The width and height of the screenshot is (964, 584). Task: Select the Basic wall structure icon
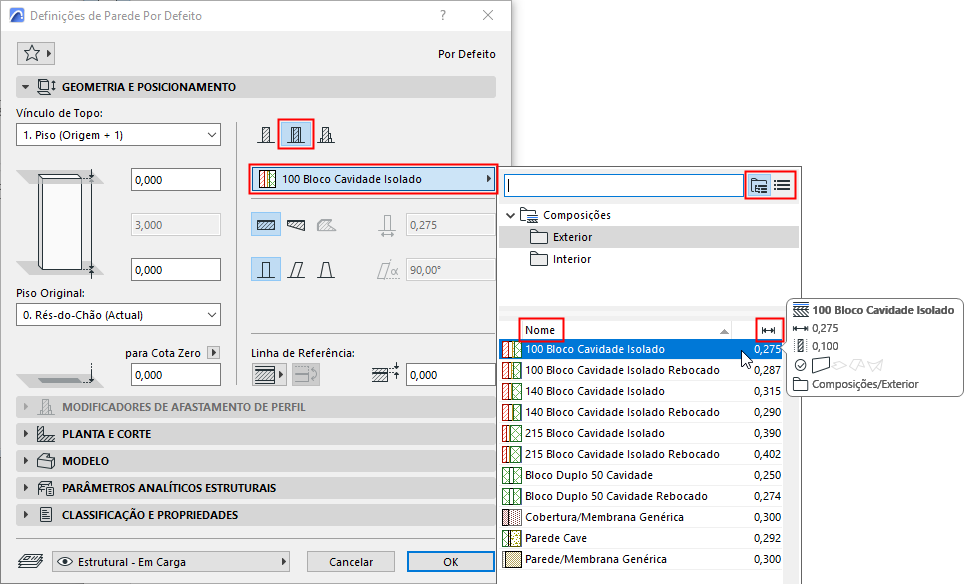266,135
